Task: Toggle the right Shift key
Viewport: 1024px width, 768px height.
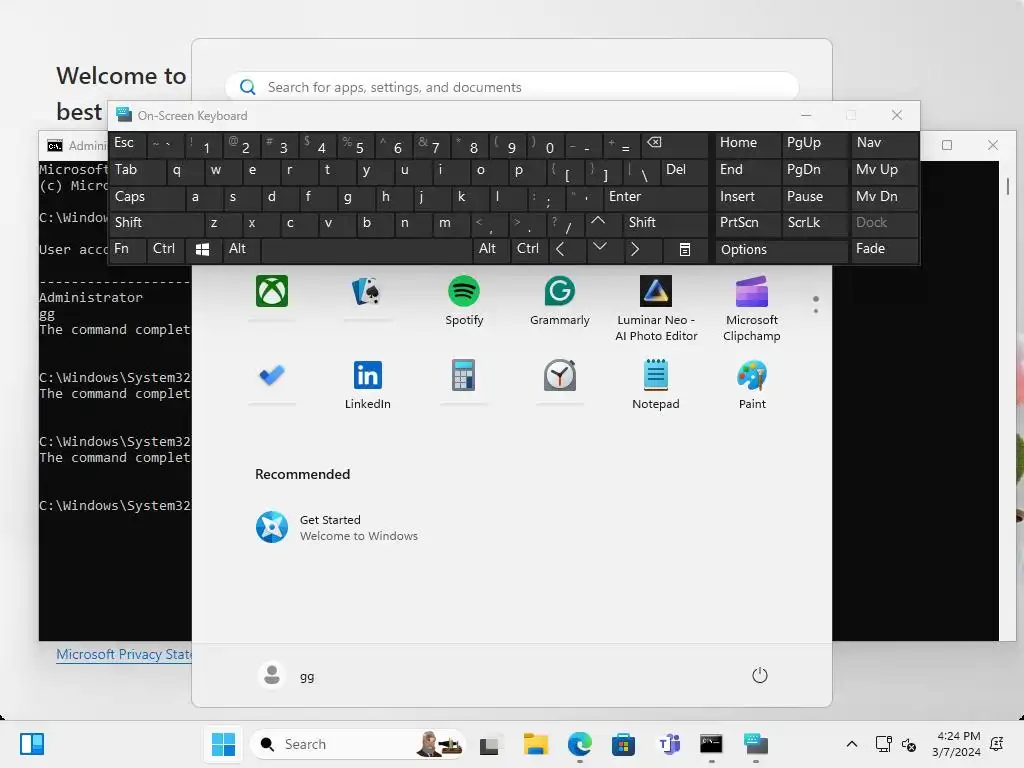Action: pyautogui.click(x=665, y=223)
